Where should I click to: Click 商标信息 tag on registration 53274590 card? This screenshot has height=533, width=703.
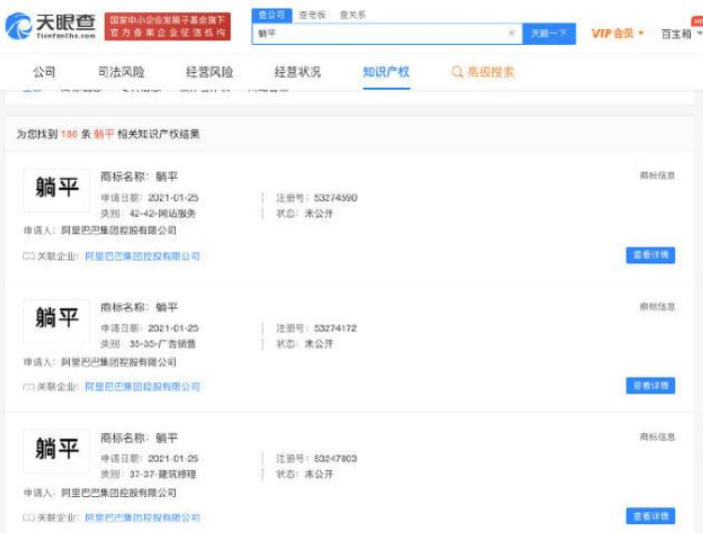coord(657,176)
